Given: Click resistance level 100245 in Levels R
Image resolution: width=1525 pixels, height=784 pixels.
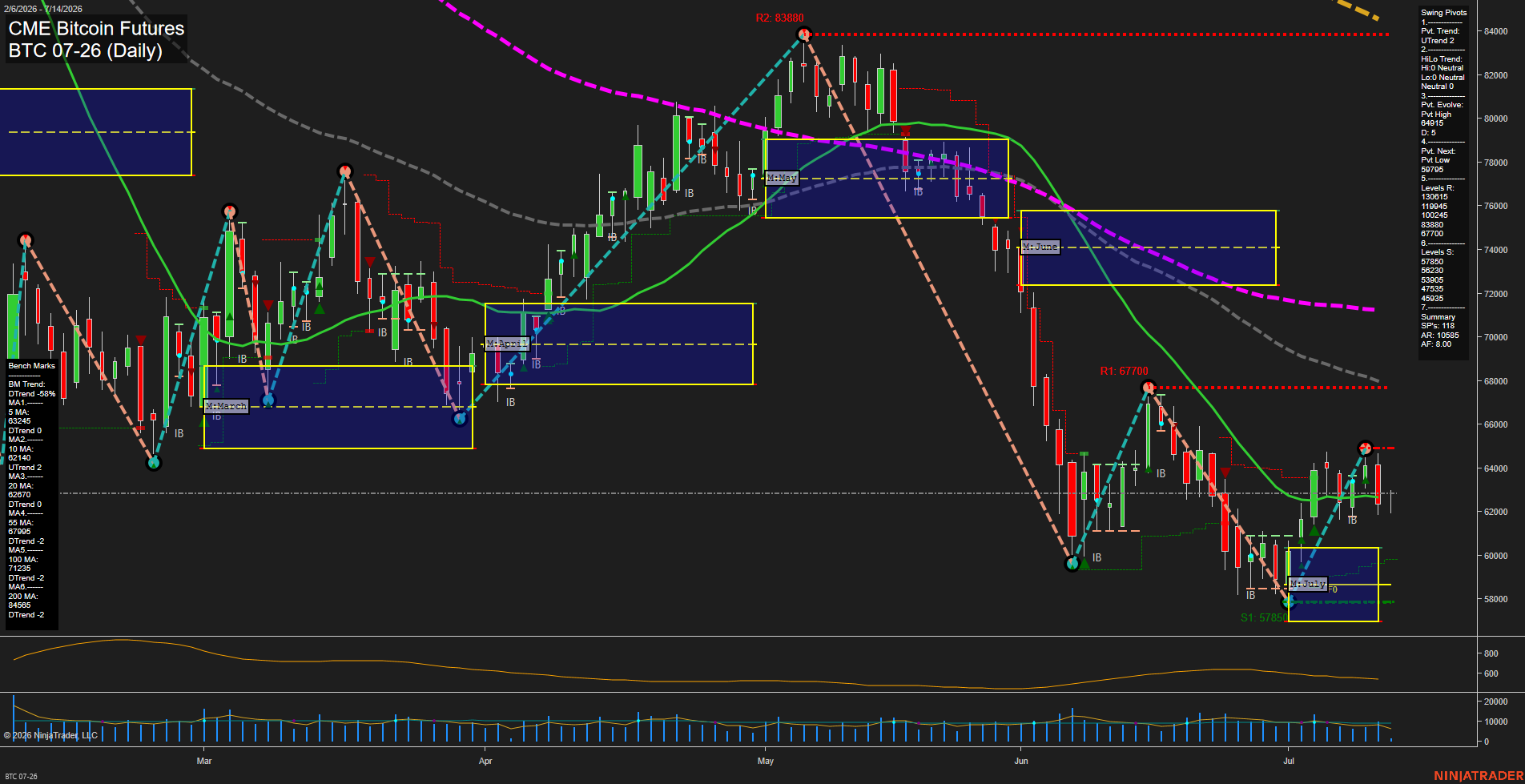Looking at the screenshot, I should point(1434,215).
